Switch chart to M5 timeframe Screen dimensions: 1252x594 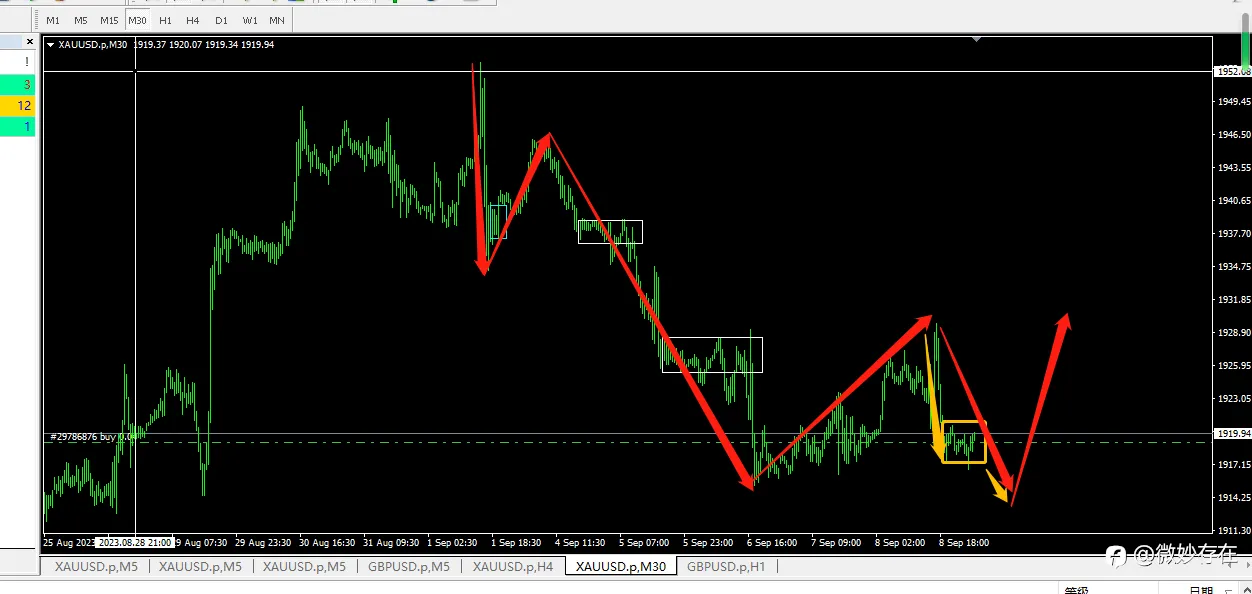click(80, 20)
